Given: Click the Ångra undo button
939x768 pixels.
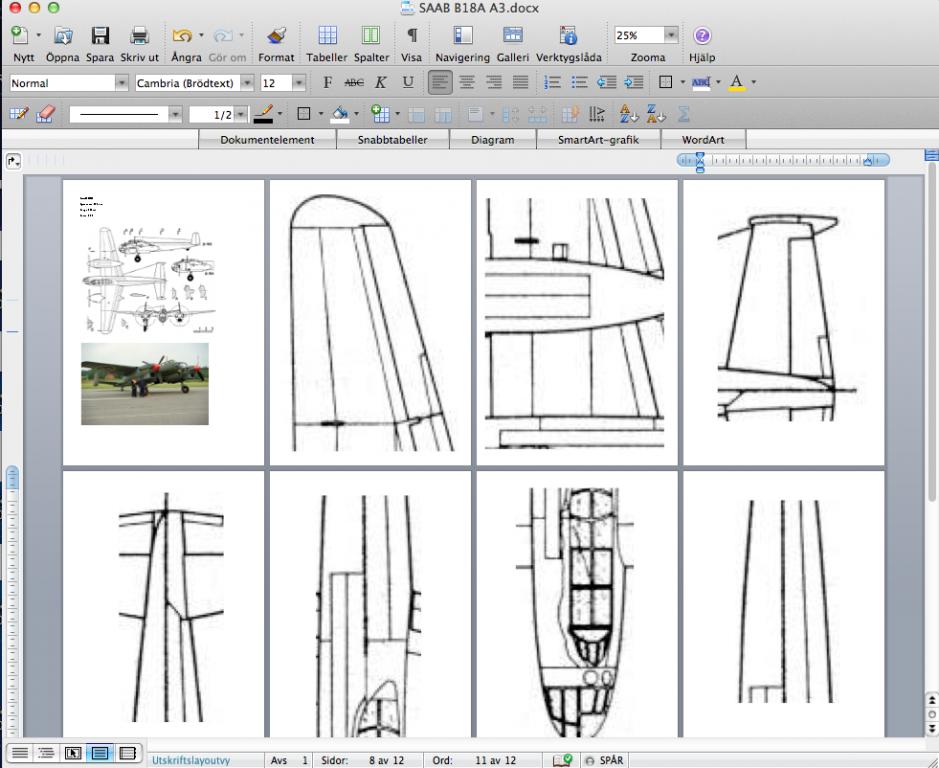Looking at the screenshot, I should [182, 37].
